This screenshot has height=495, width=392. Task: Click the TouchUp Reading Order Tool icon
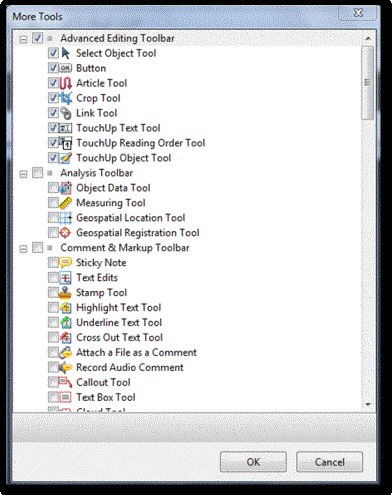[x=66, y=143]
